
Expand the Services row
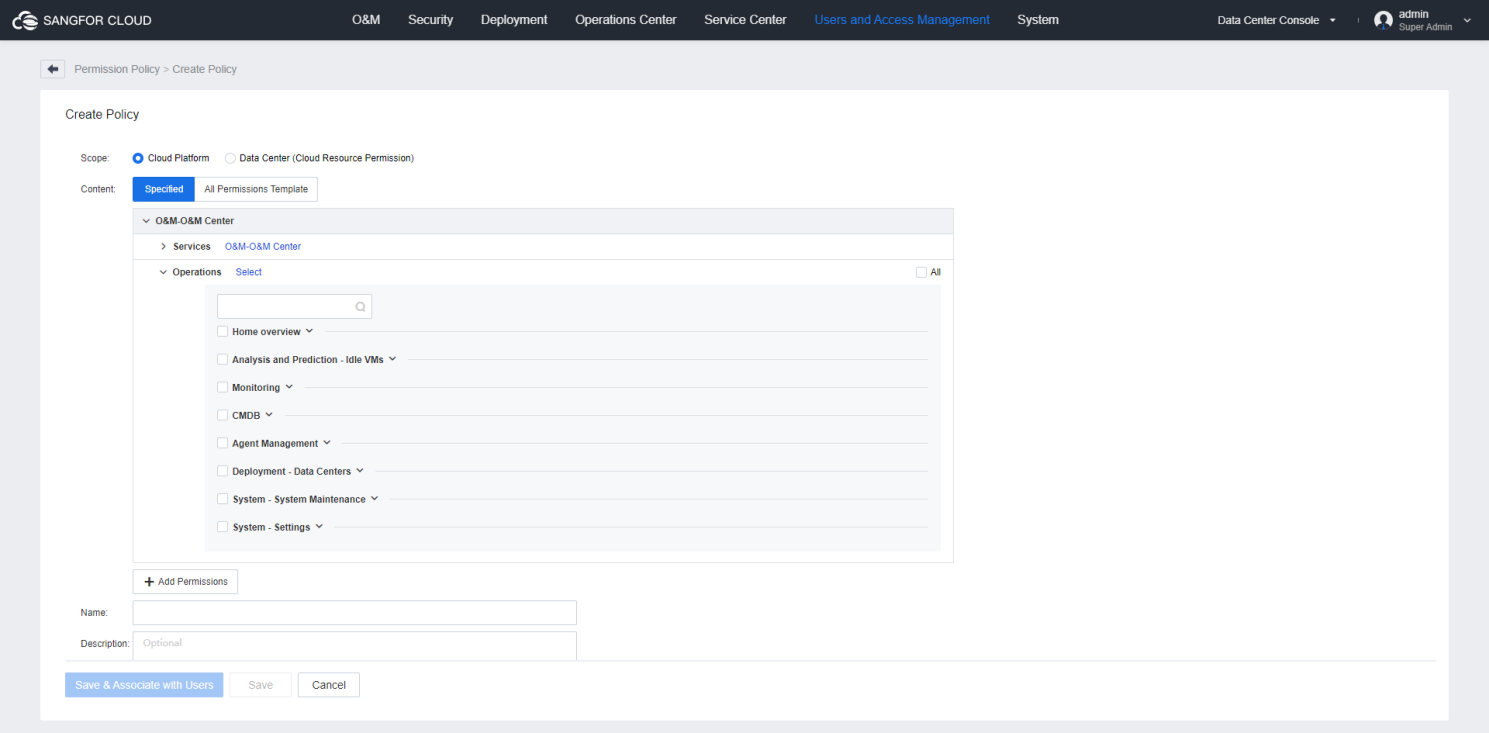pos(163,247)
